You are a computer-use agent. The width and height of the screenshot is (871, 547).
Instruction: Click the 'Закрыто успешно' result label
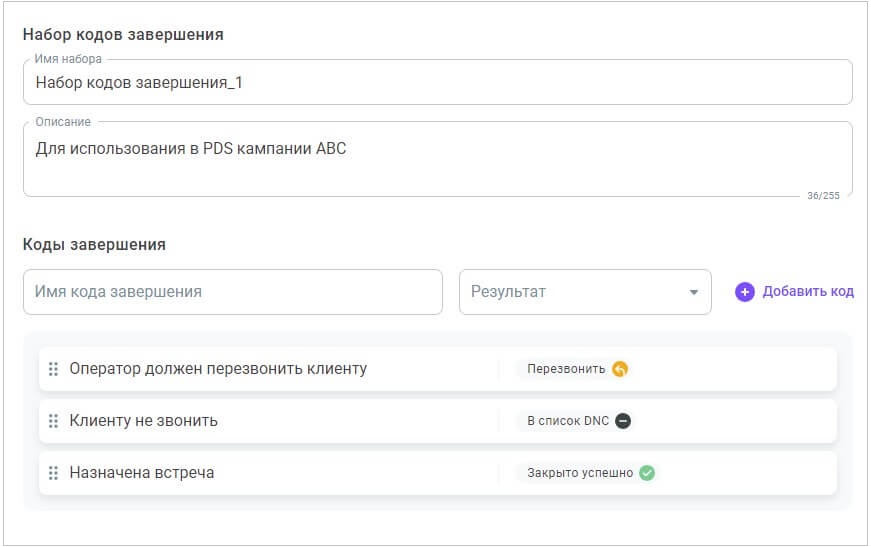pyautogui.click(x=580, y=473)
